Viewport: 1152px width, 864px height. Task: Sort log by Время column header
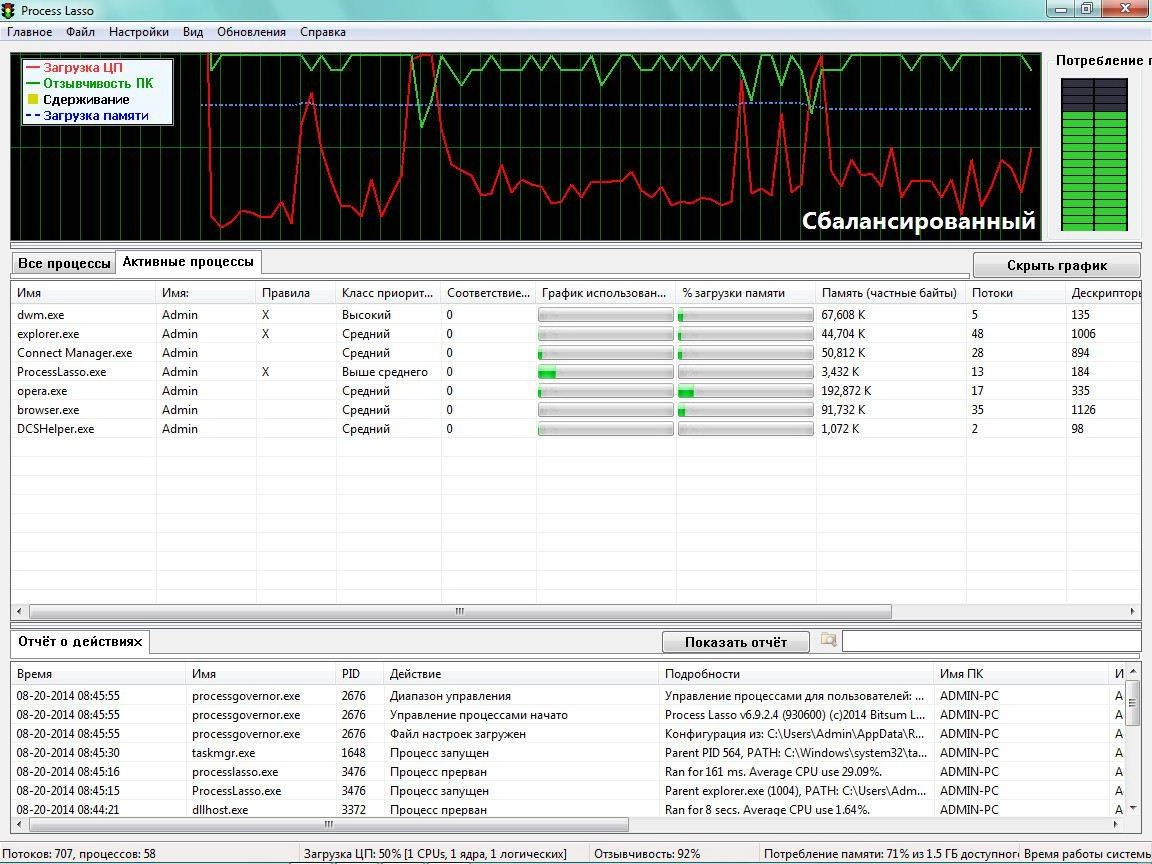98,674
